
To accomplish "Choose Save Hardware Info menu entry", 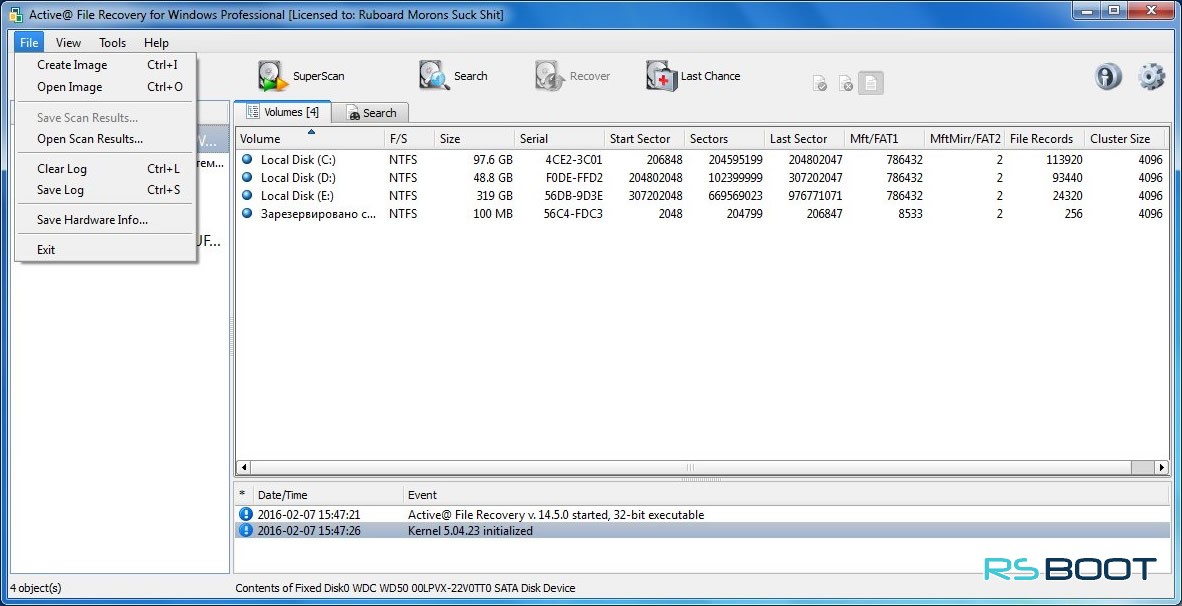I will coord(106,220).
